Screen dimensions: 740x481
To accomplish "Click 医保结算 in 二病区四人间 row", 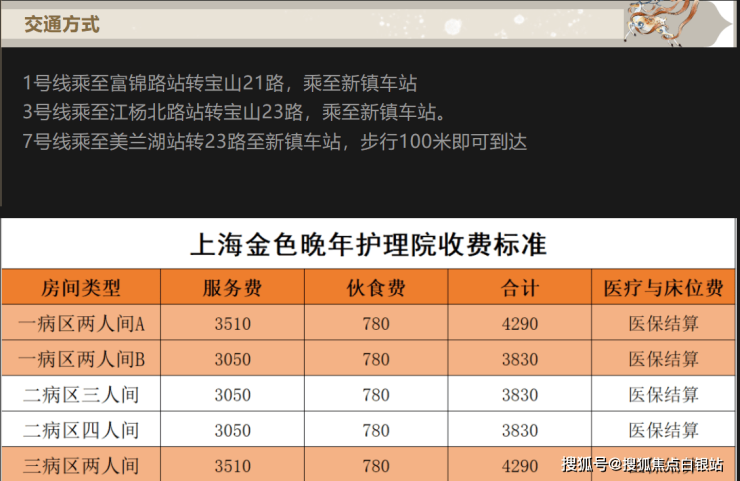I will (663, 430).
